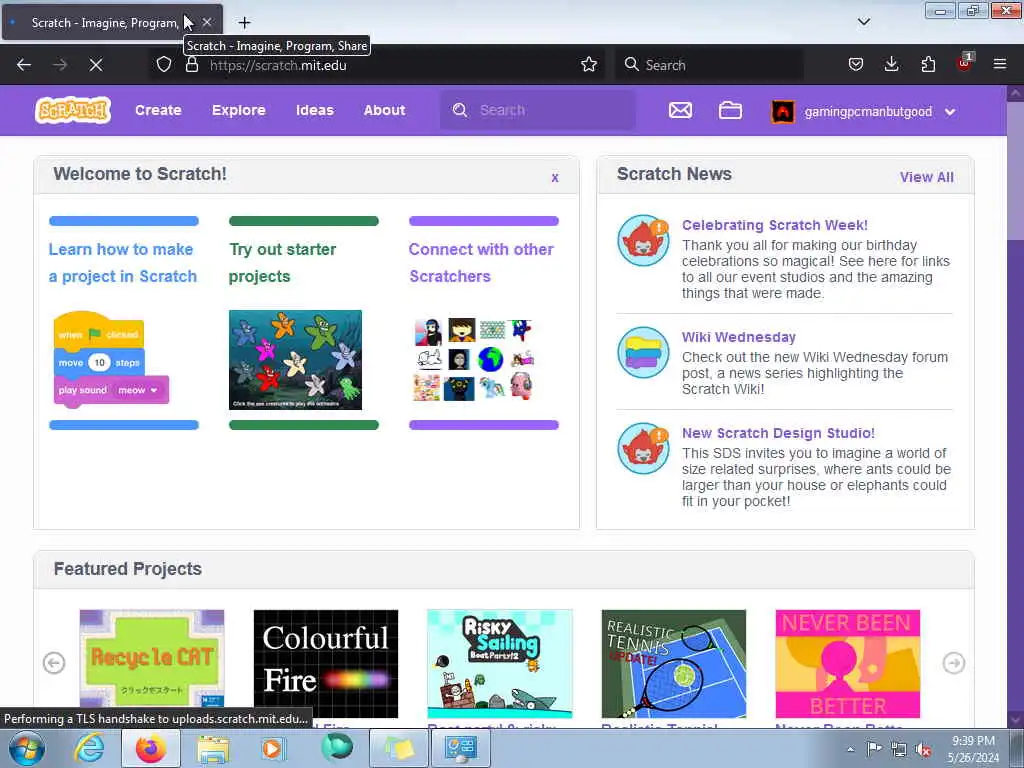Click the Scratchers avatars collage image
1024x768 pixels.
coord(474,359)
